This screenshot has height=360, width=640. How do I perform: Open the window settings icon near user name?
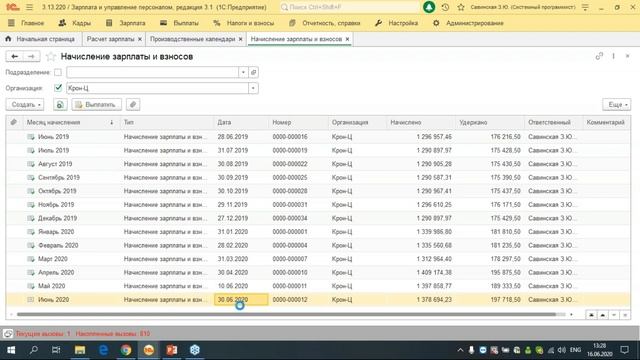tap(585, 7)
